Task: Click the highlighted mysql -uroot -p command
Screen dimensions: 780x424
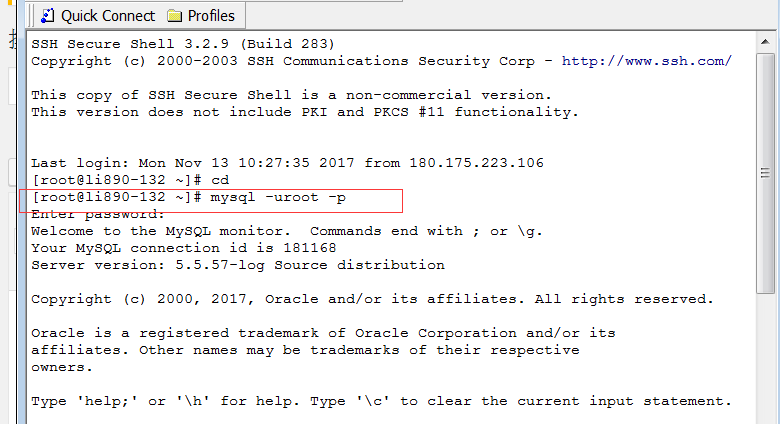Action: point(278,197)
